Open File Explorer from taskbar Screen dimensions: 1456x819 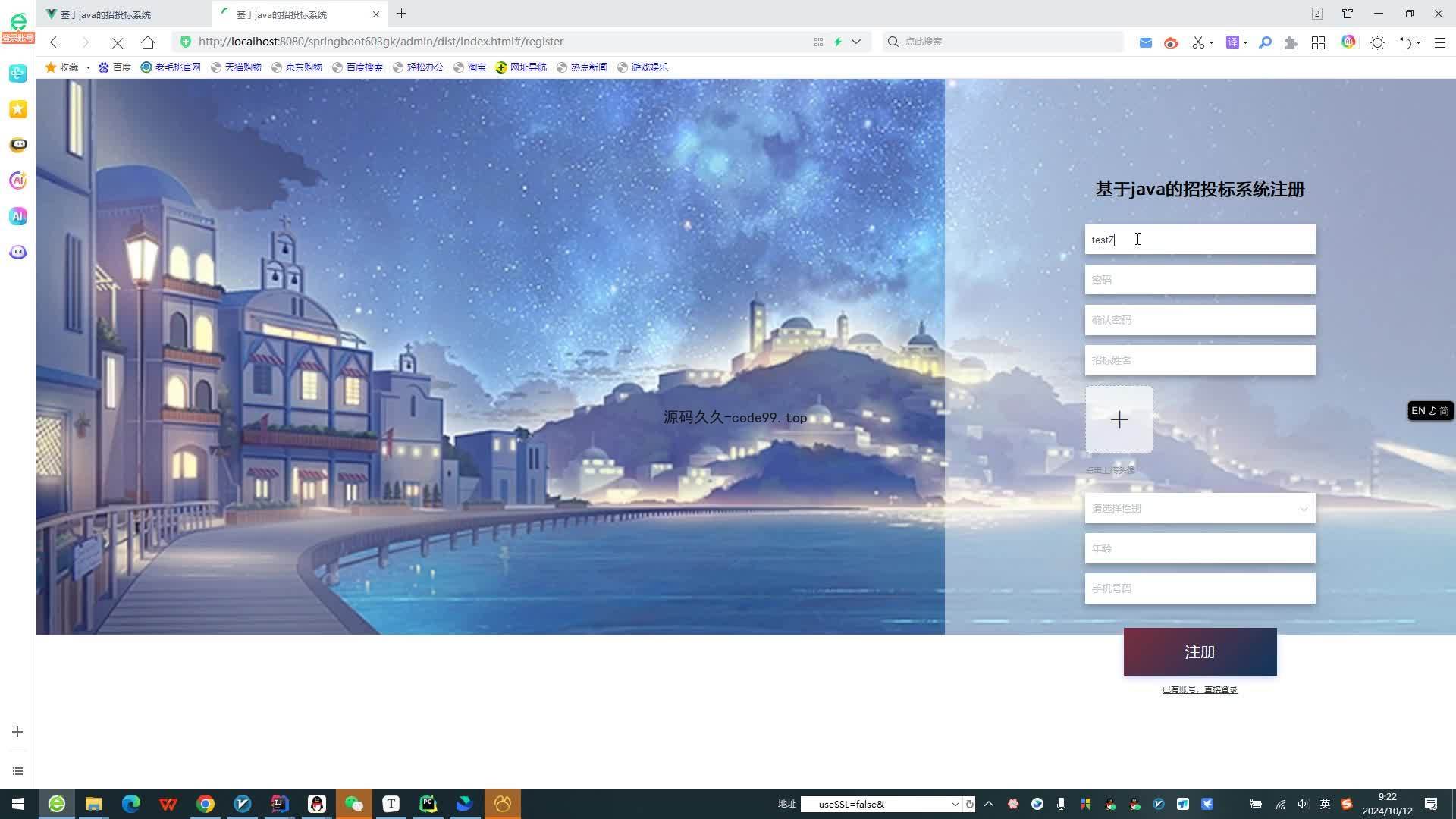pos(93,804)
